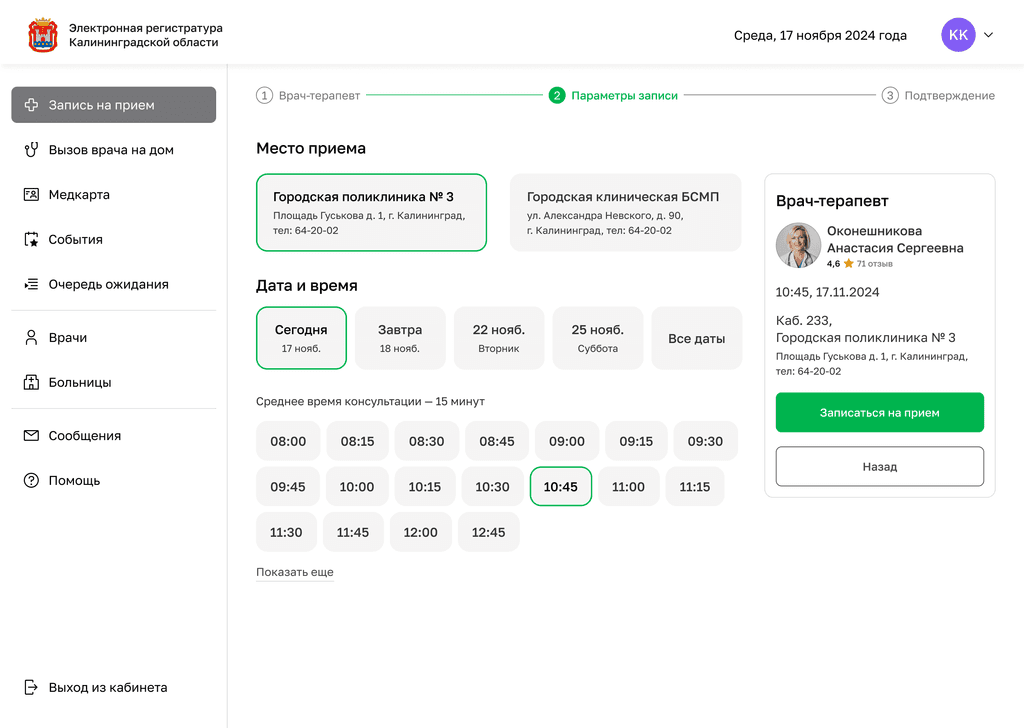The image size is (1024, 728).
Task: Expand the user account chevron menu
Action: 989,35
